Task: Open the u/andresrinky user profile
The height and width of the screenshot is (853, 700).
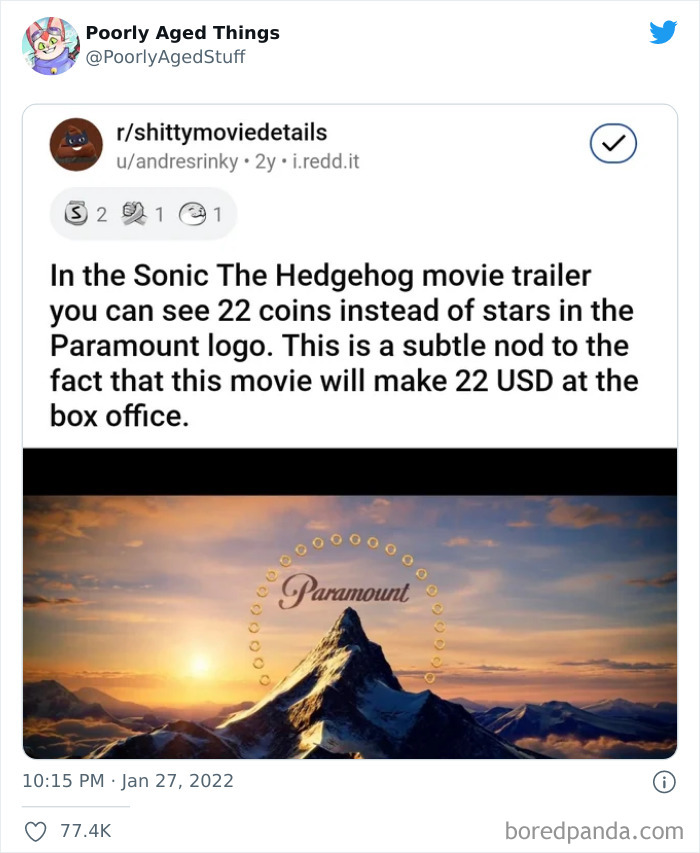Action: [x=177, y=162]
